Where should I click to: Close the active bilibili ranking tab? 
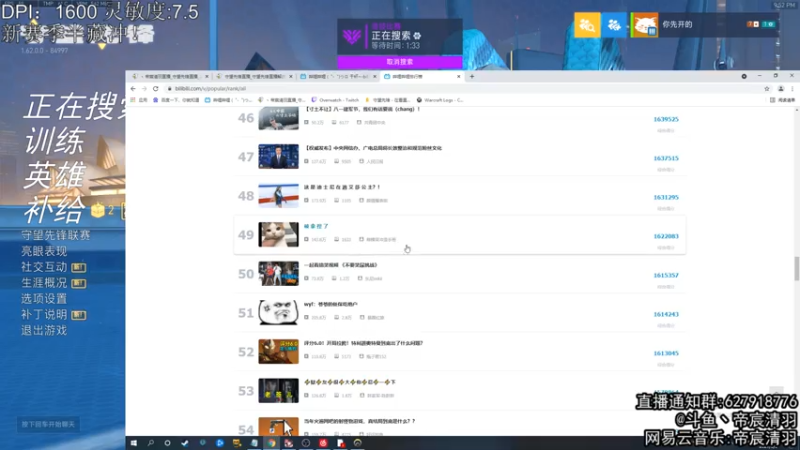click(458, 77)
